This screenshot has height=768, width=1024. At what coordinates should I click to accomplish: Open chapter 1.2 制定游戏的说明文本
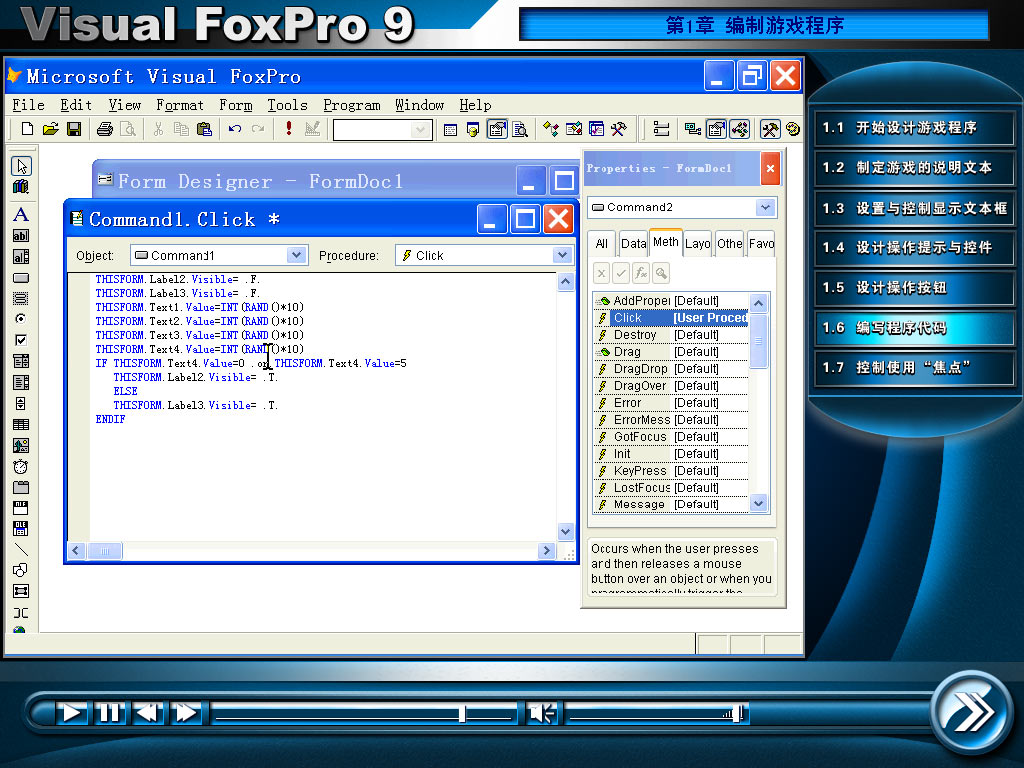(912, 167)
